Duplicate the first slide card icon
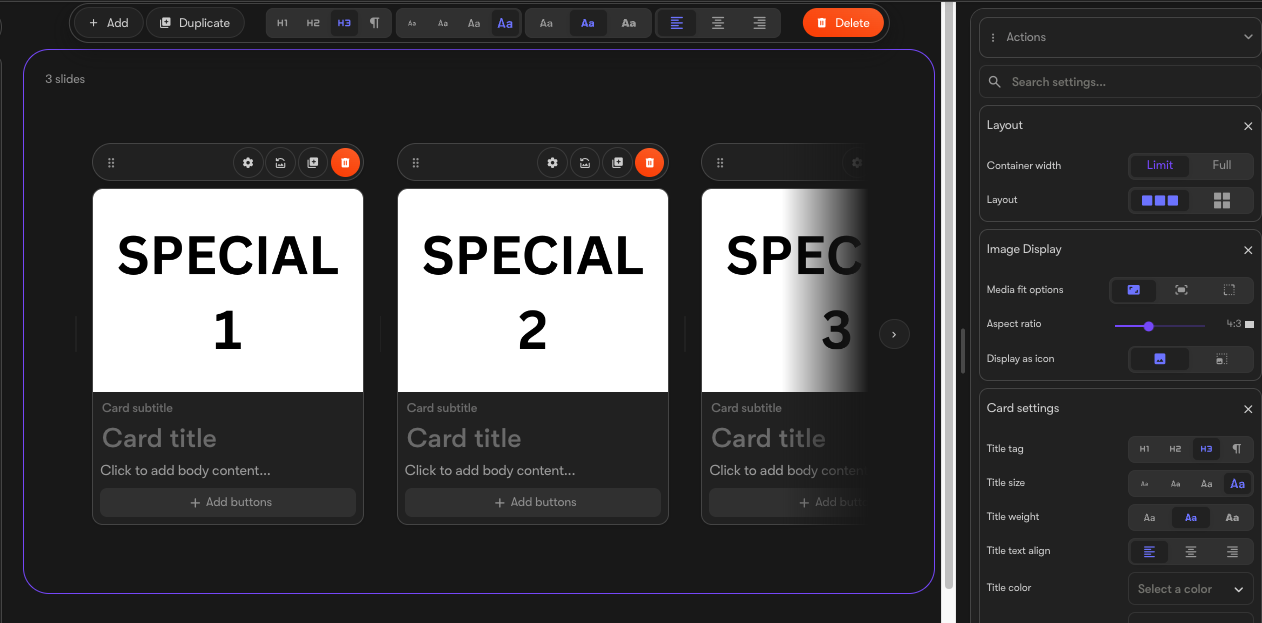 coord(312,163)
